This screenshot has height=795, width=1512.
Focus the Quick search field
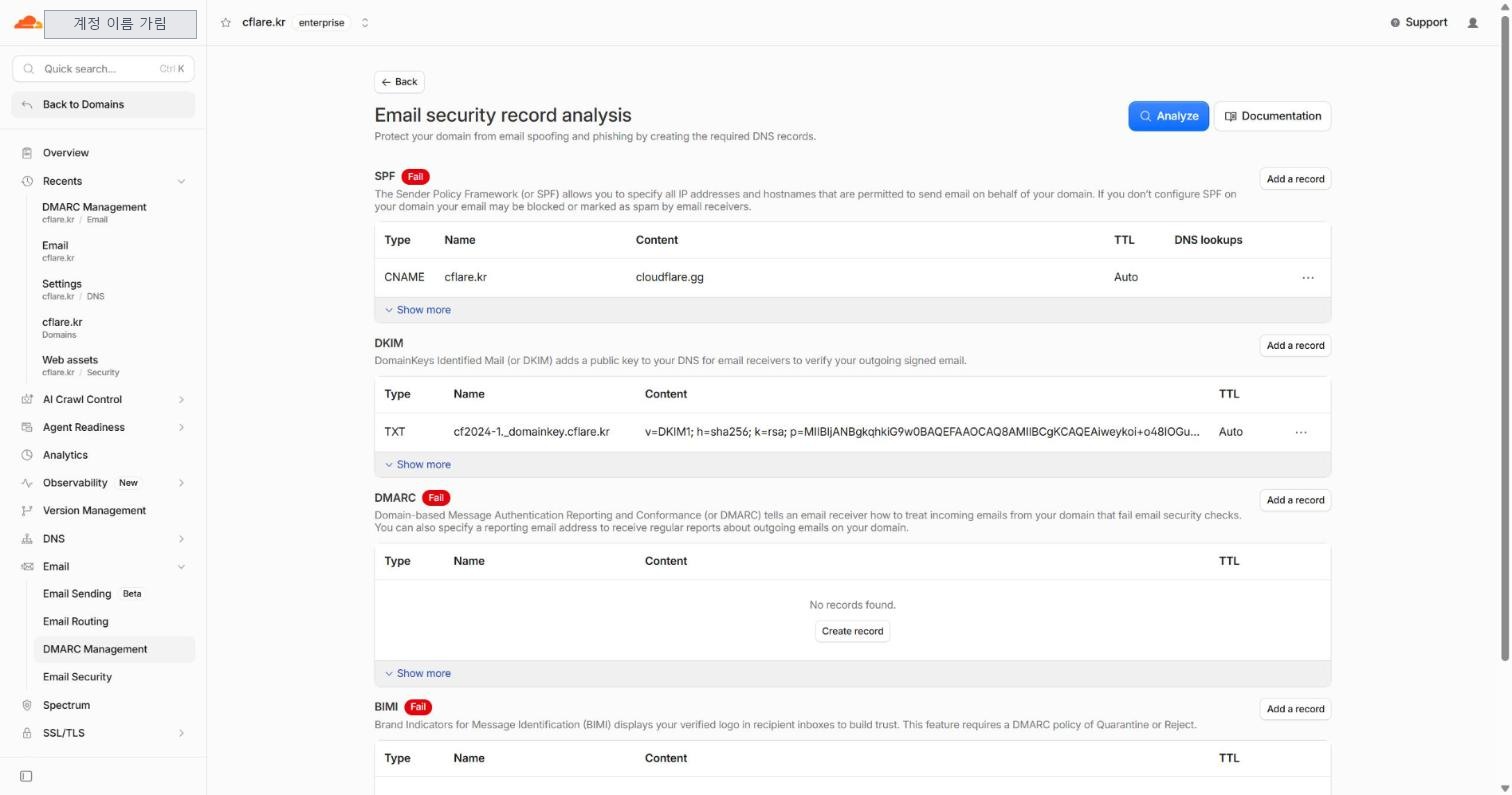pyautogui.click(x=103, y=69)
